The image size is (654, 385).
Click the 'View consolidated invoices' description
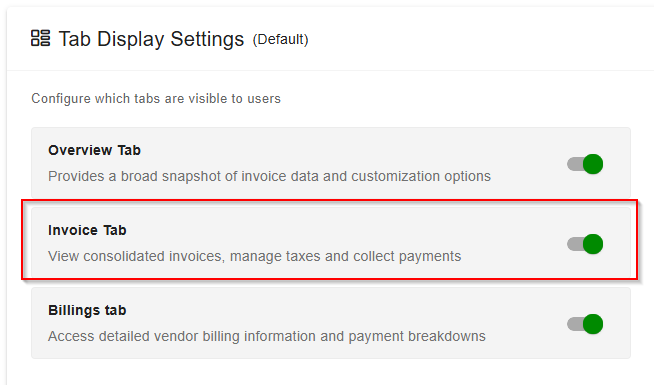pyautogui.click(x=254, y=256)
